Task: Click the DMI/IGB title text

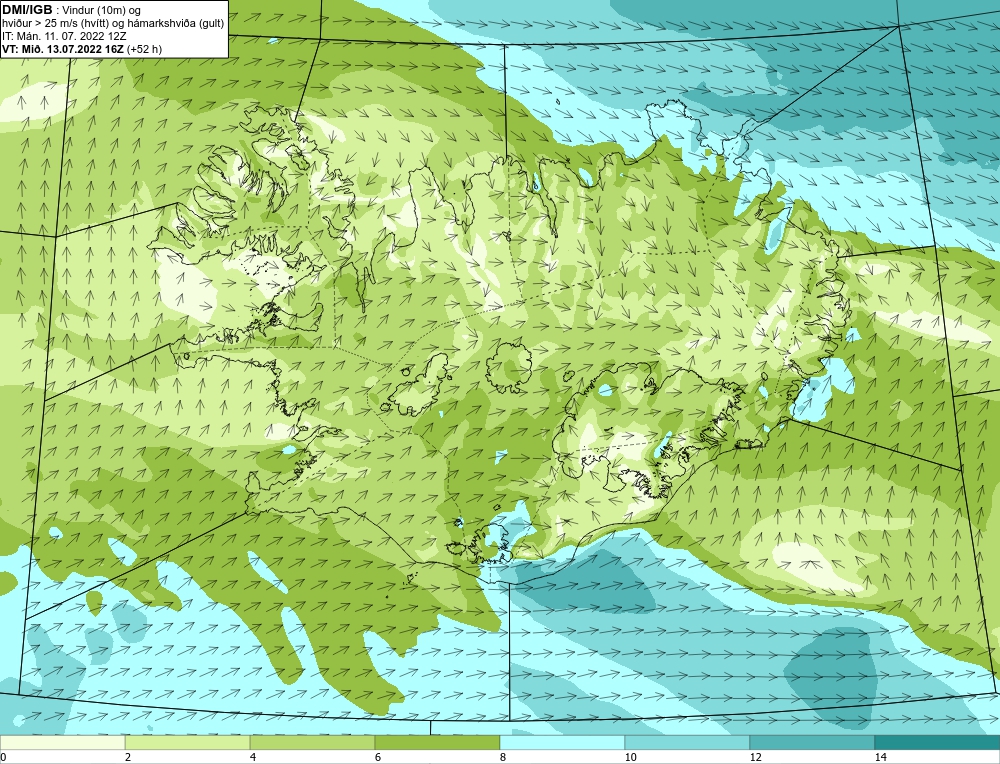Action: point(27,10)
